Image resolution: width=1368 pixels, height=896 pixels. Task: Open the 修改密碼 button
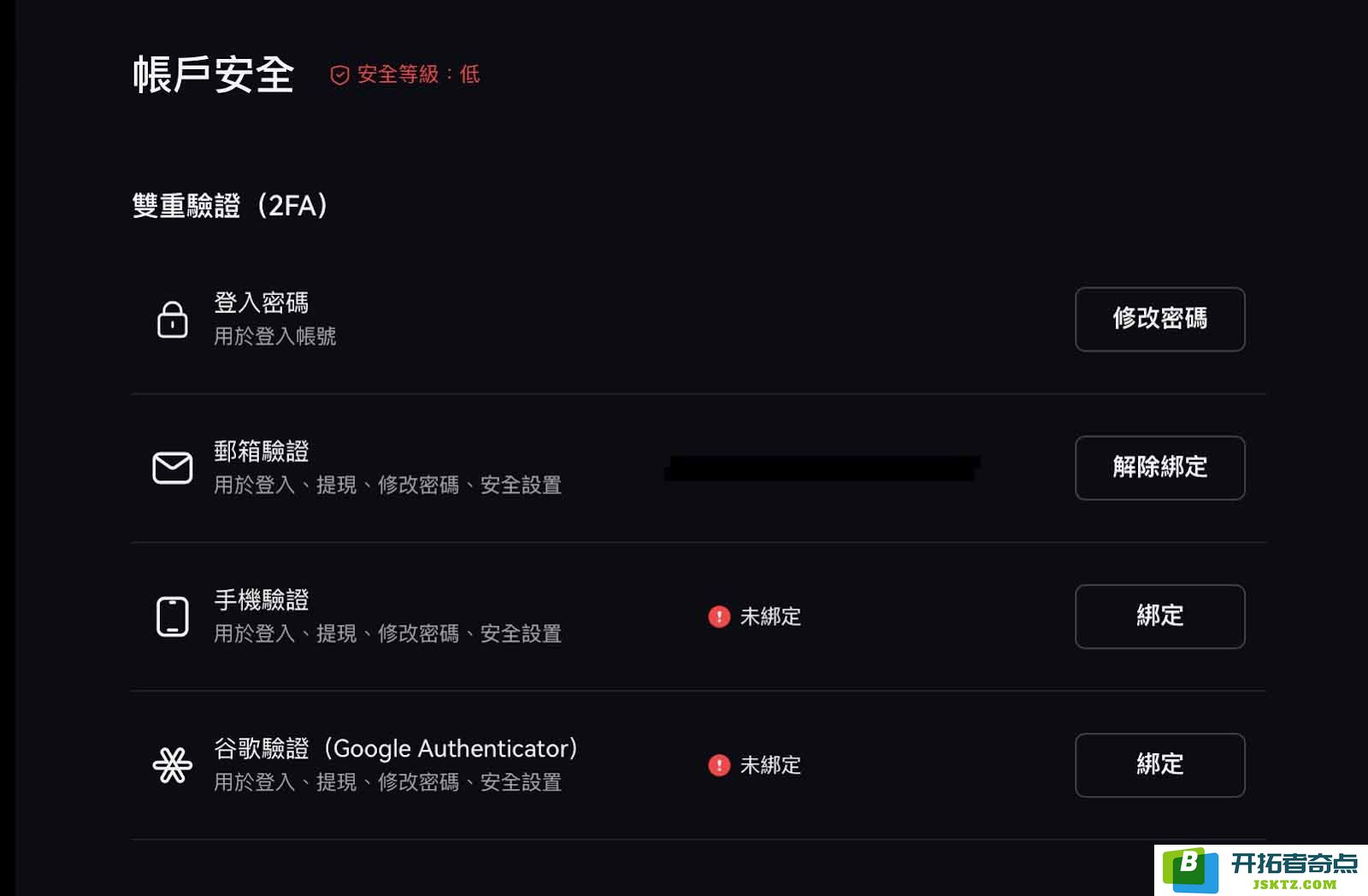point(1159,319)
